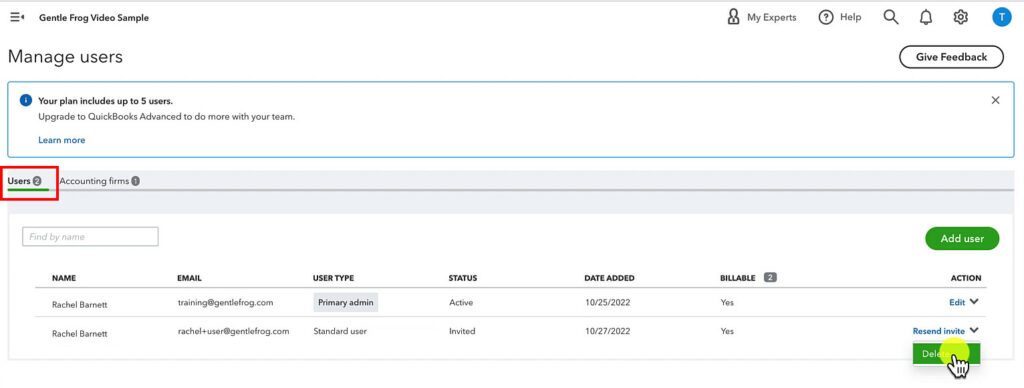Click the DATE ADDED column header
Image resolution: width=1024 pixels, height=388 pixels.
[x=609, y=278]
